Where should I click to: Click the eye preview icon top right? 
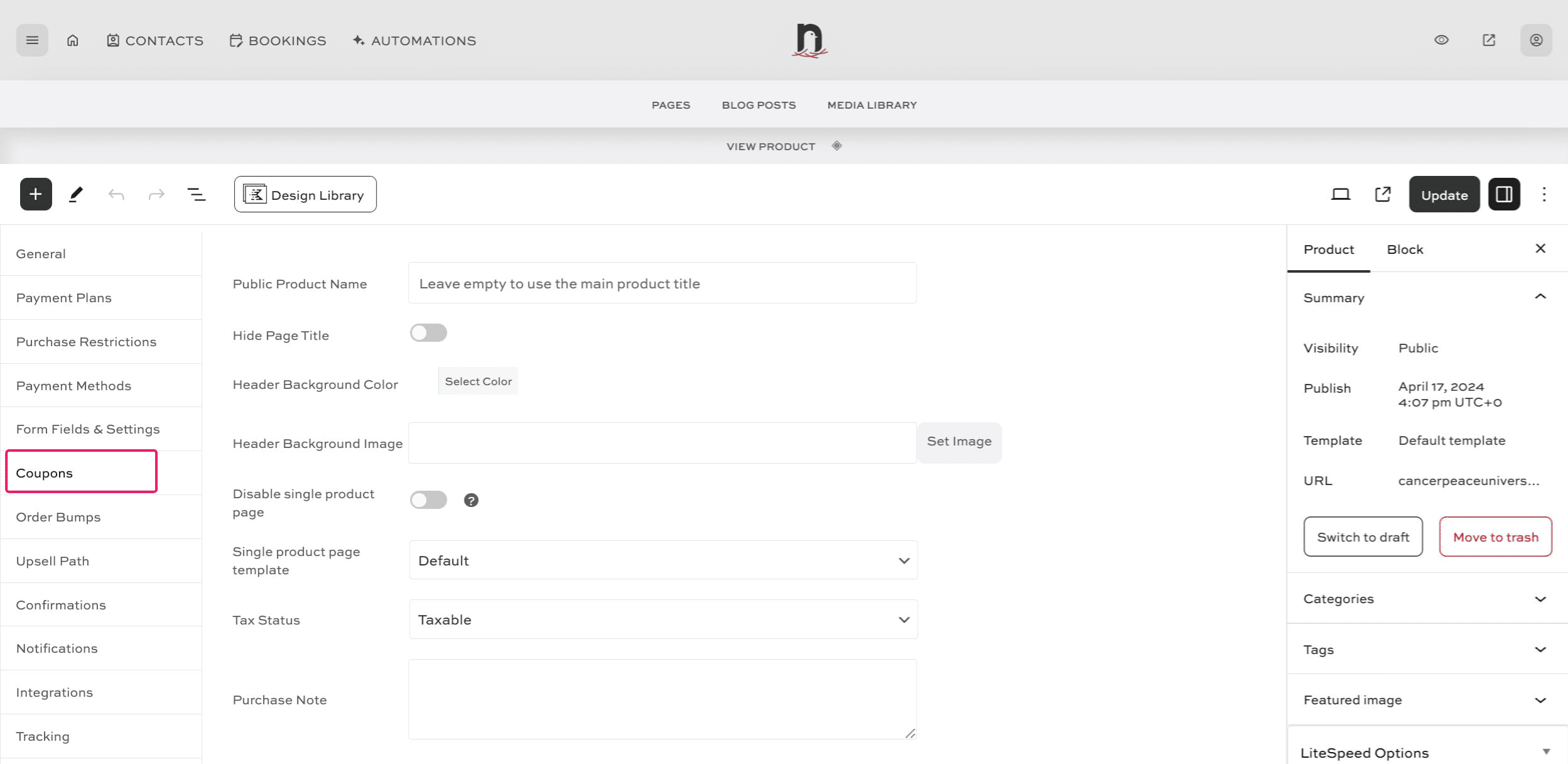click(x=1441, y=40)
